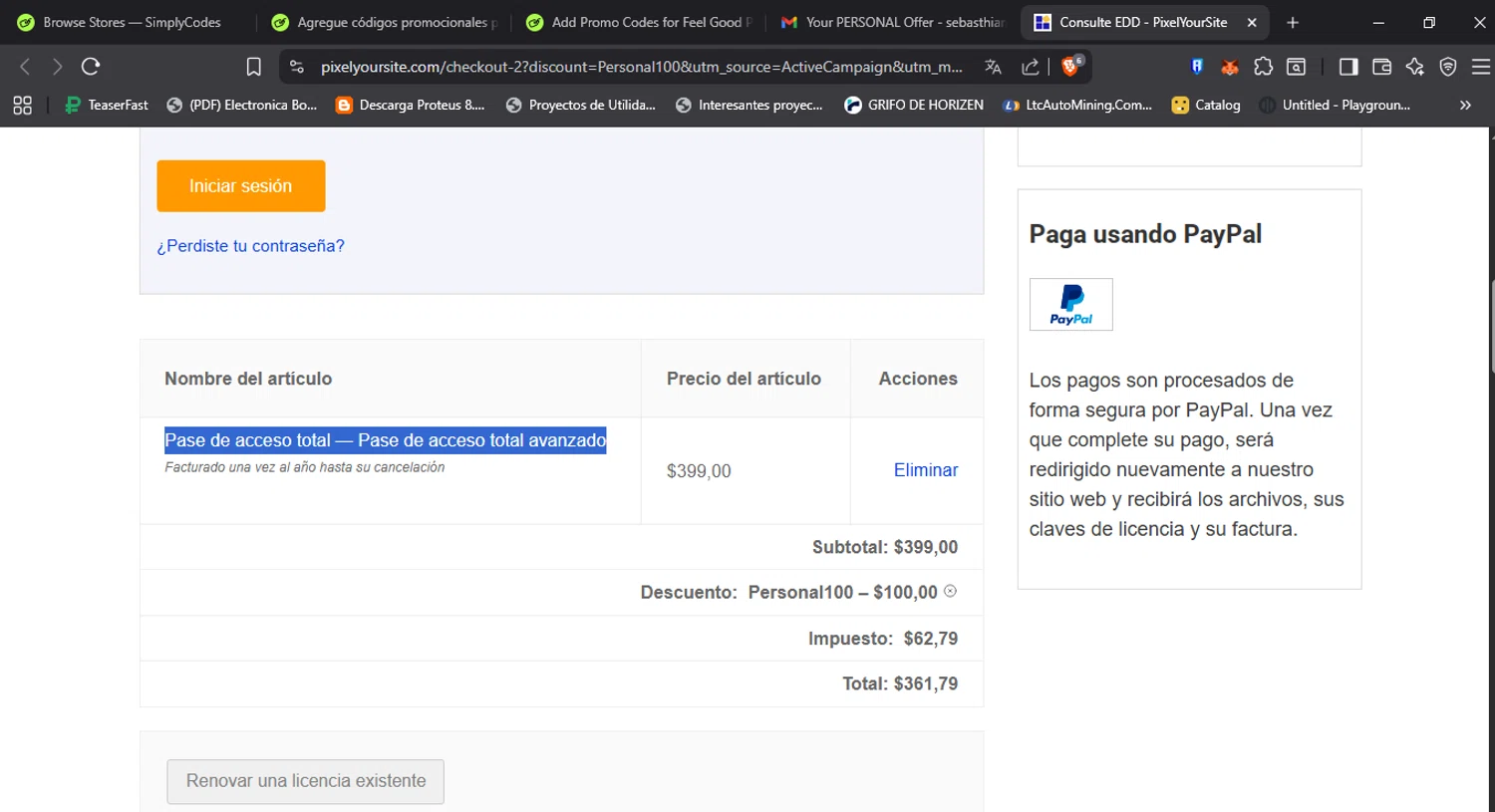Viewport: 1495px width, 812px height.
Task: Open the MetaMask fox extension
Action: pyautogui.click(x=1230, y=67)
